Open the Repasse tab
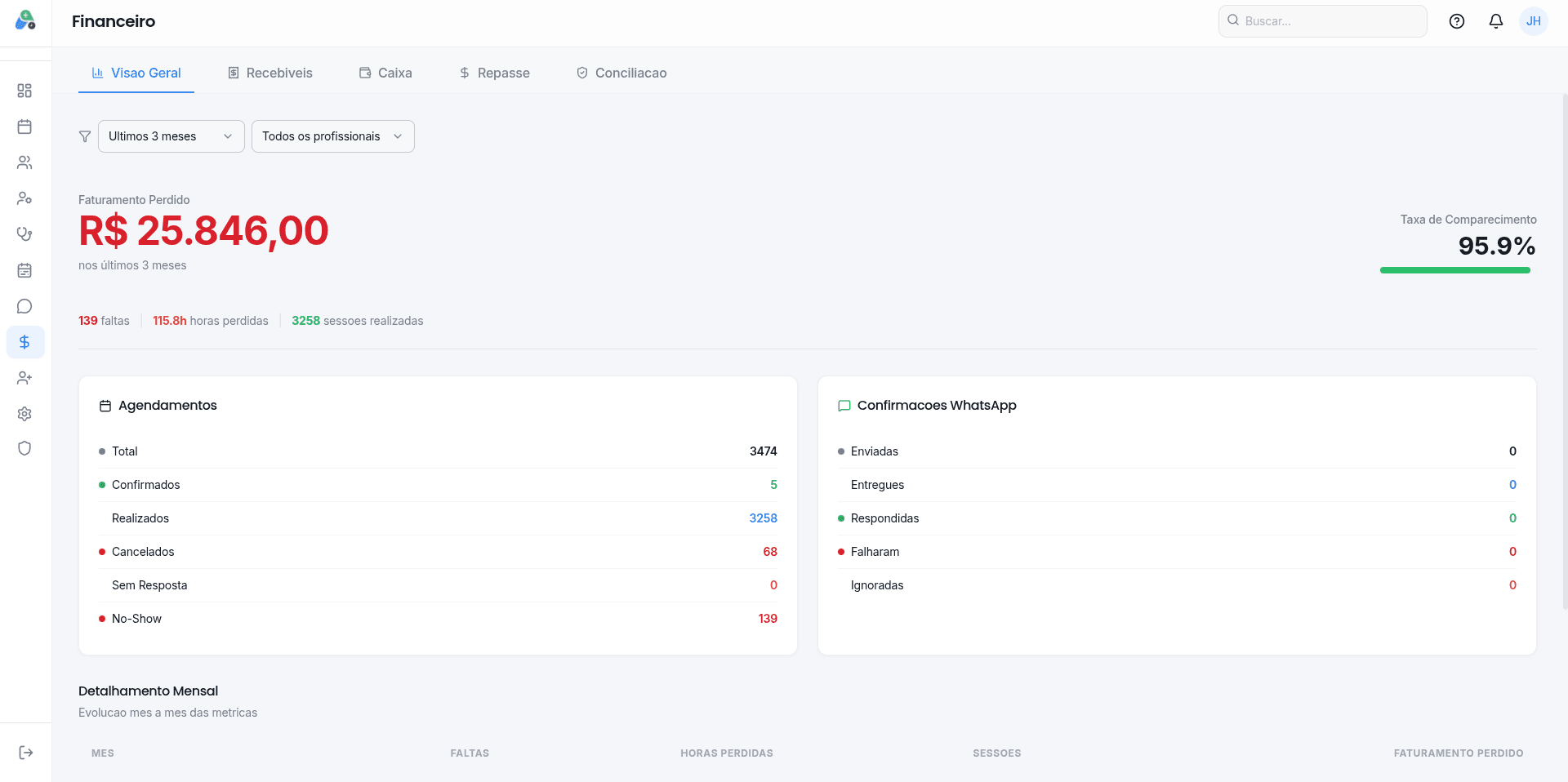 pyautogui.click(x=494, y=73)
